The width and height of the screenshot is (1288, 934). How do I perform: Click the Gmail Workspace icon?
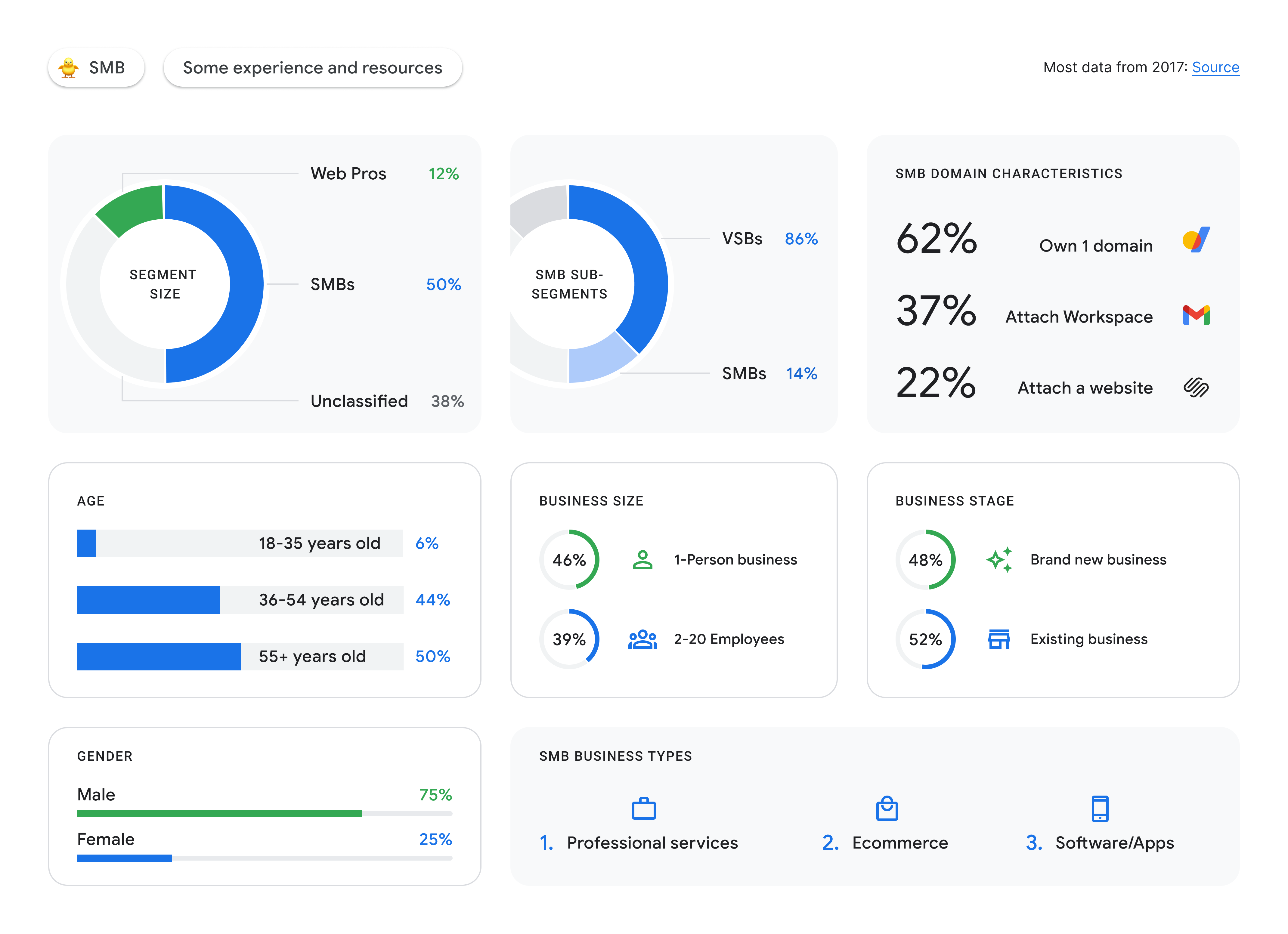1196,315
